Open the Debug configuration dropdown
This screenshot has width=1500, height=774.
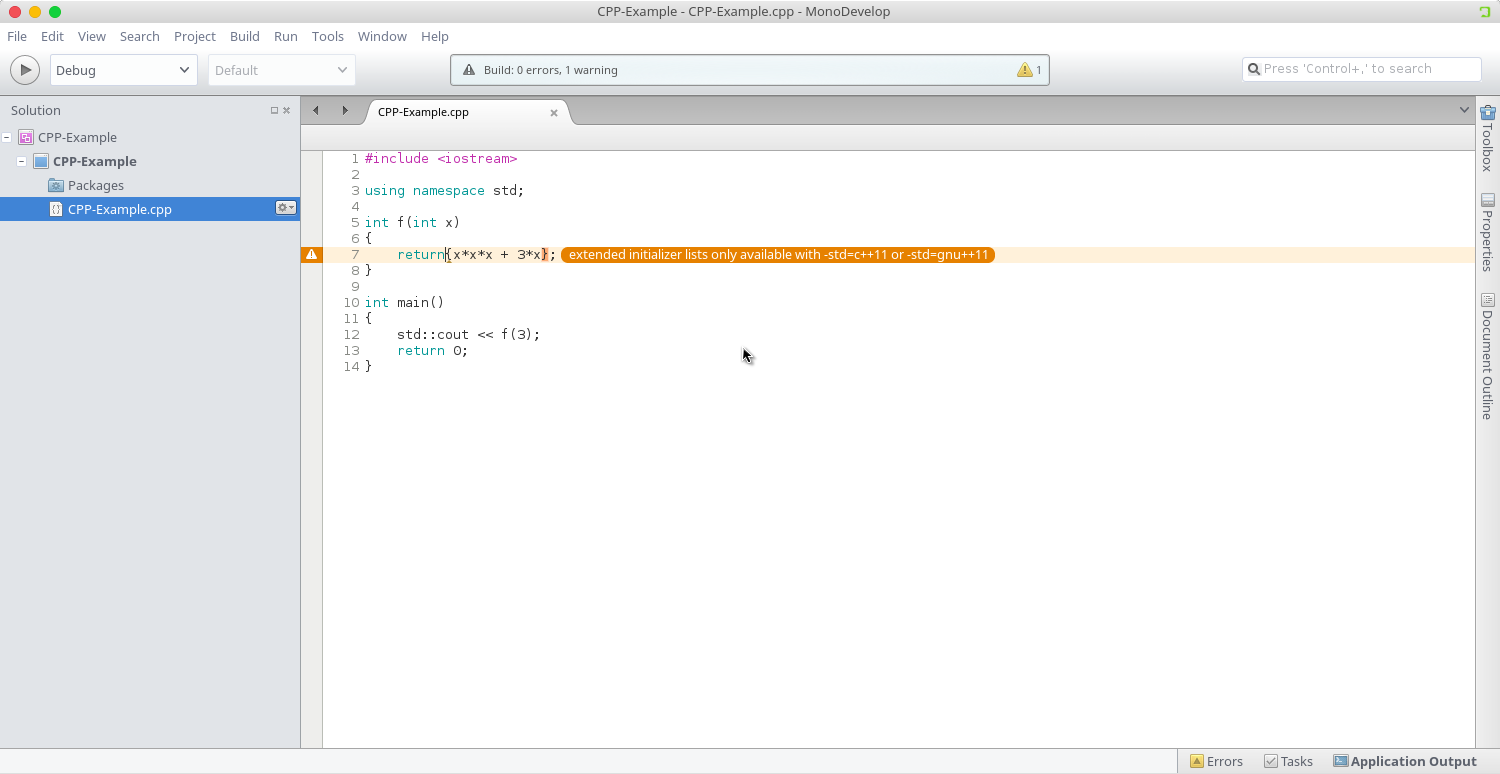tap(123, 70)
